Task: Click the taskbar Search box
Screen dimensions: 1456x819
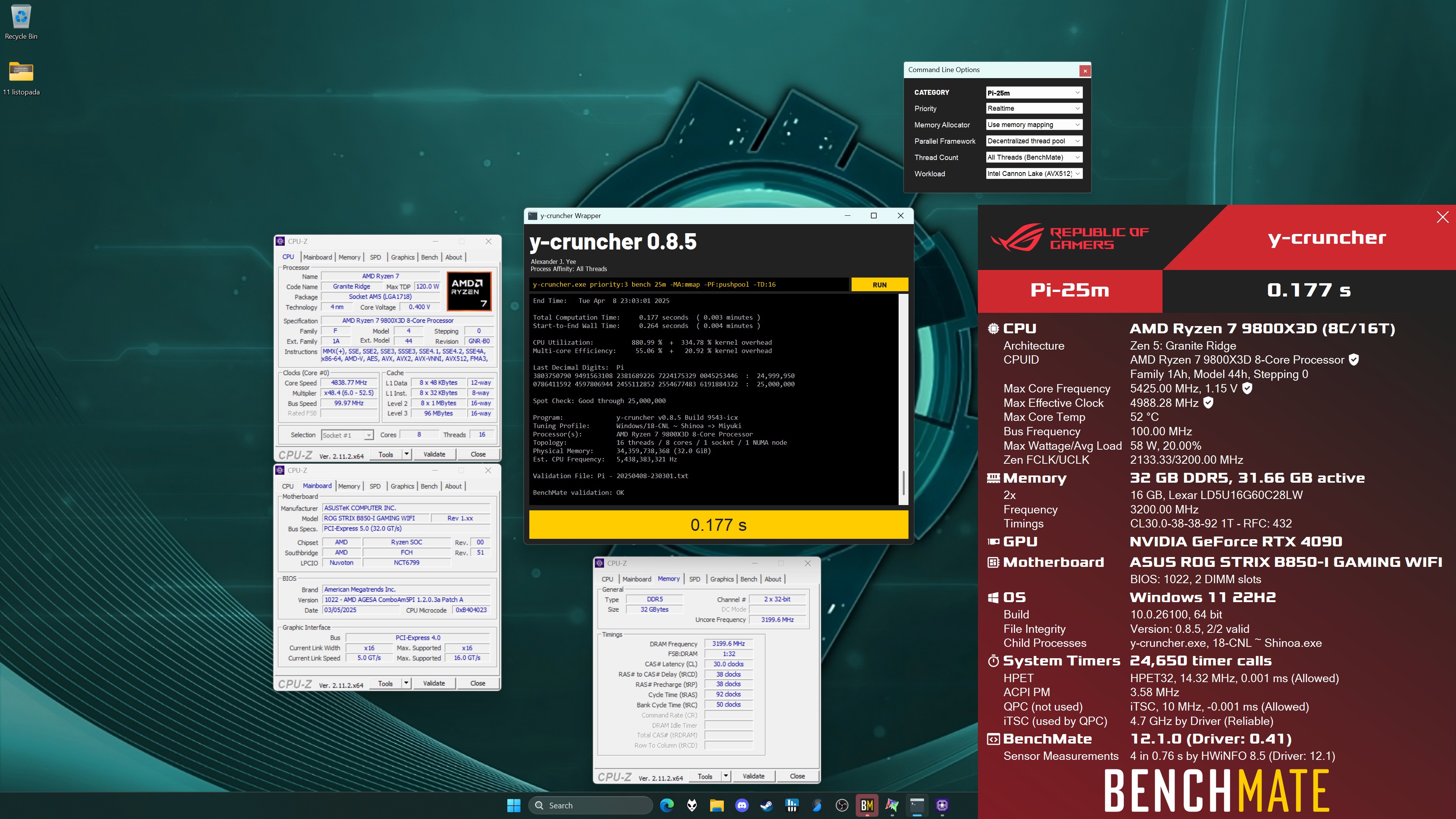Action: click(590, 805)
